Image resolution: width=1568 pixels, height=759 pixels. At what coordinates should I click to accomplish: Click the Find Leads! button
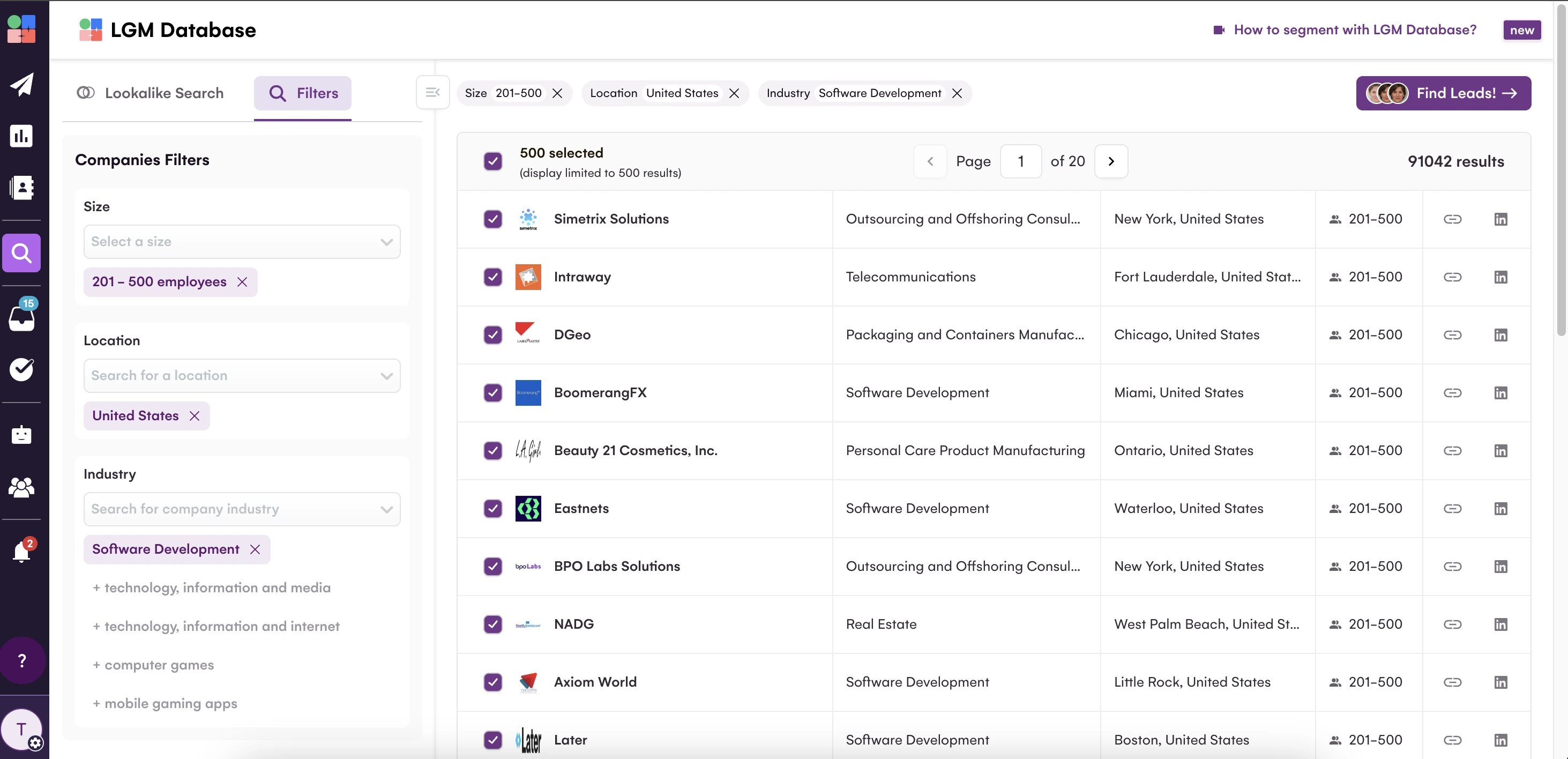pos(1443,93)
